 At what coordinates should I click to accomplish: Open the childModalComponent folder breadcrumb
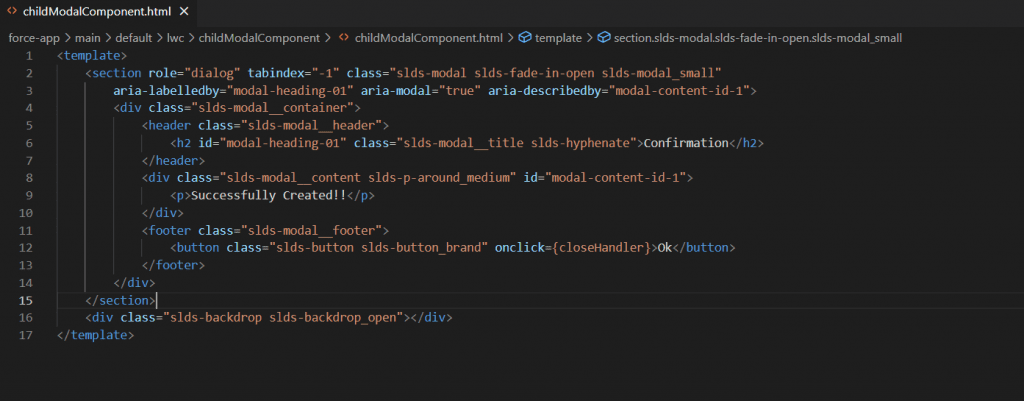(x=259, y=37)
